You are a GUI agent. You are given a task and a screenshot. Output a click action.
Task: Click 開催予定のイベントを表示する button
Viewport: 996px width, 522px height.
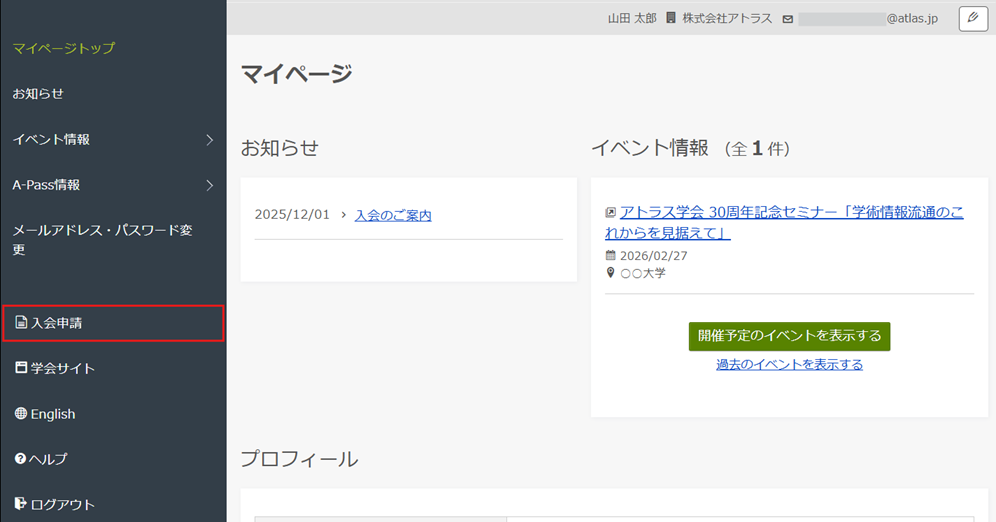click(790, 336)
